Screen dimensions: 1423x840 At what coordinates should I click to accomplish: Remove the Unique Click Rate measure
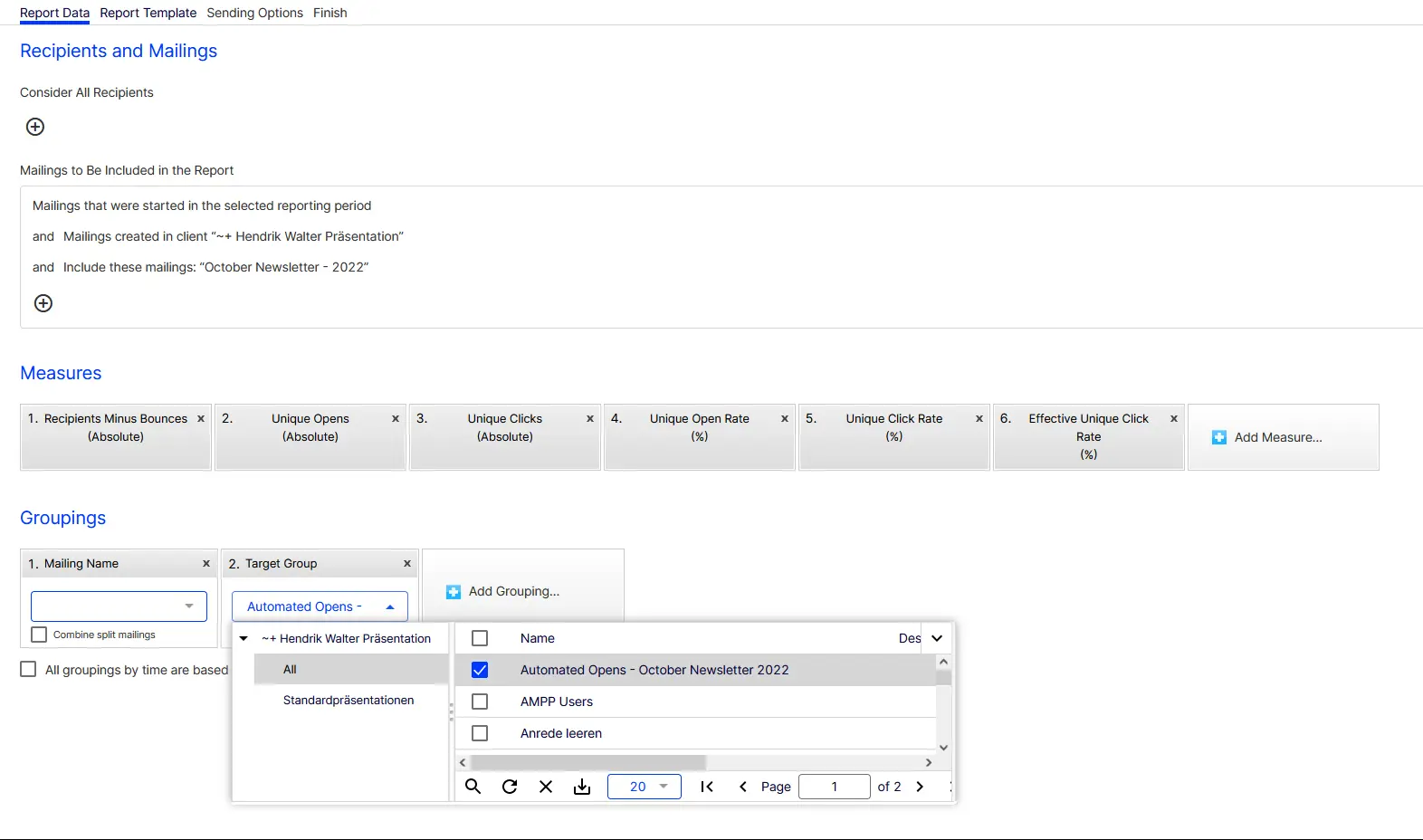tap(979, 419)
